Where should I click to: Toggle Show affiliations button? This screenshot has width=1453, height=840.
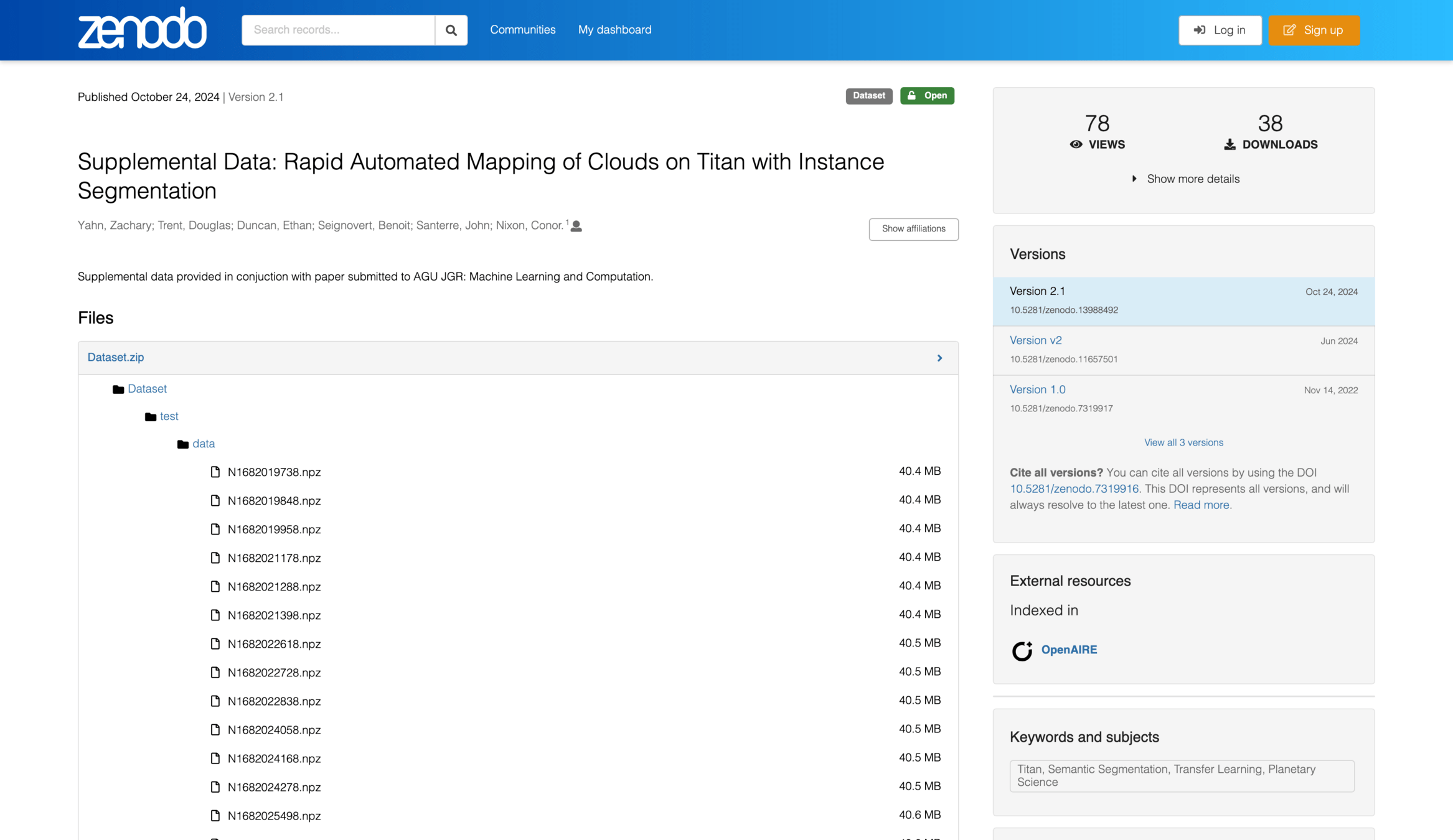point(913,229)
